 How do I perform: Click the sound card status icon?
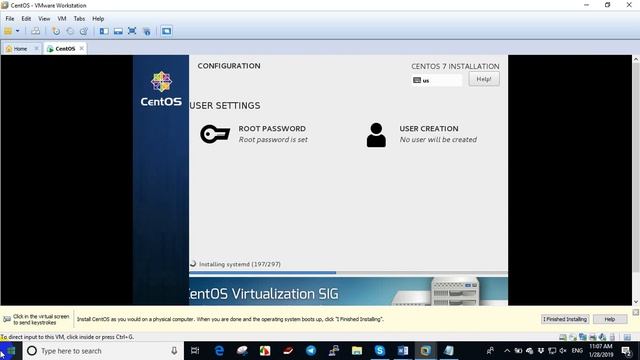click(602, 337)
